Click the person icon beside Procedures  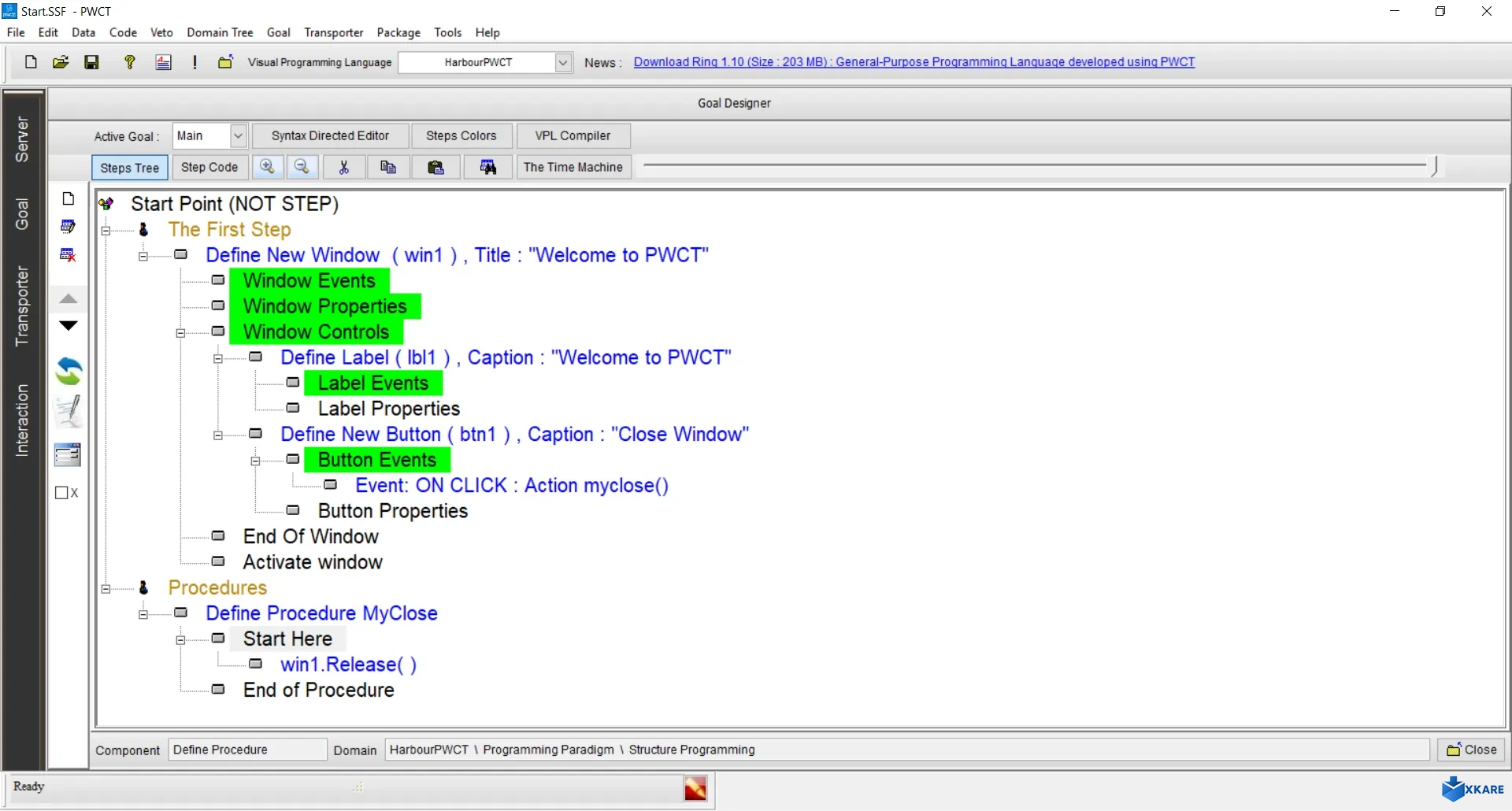(x=143, y=587)
